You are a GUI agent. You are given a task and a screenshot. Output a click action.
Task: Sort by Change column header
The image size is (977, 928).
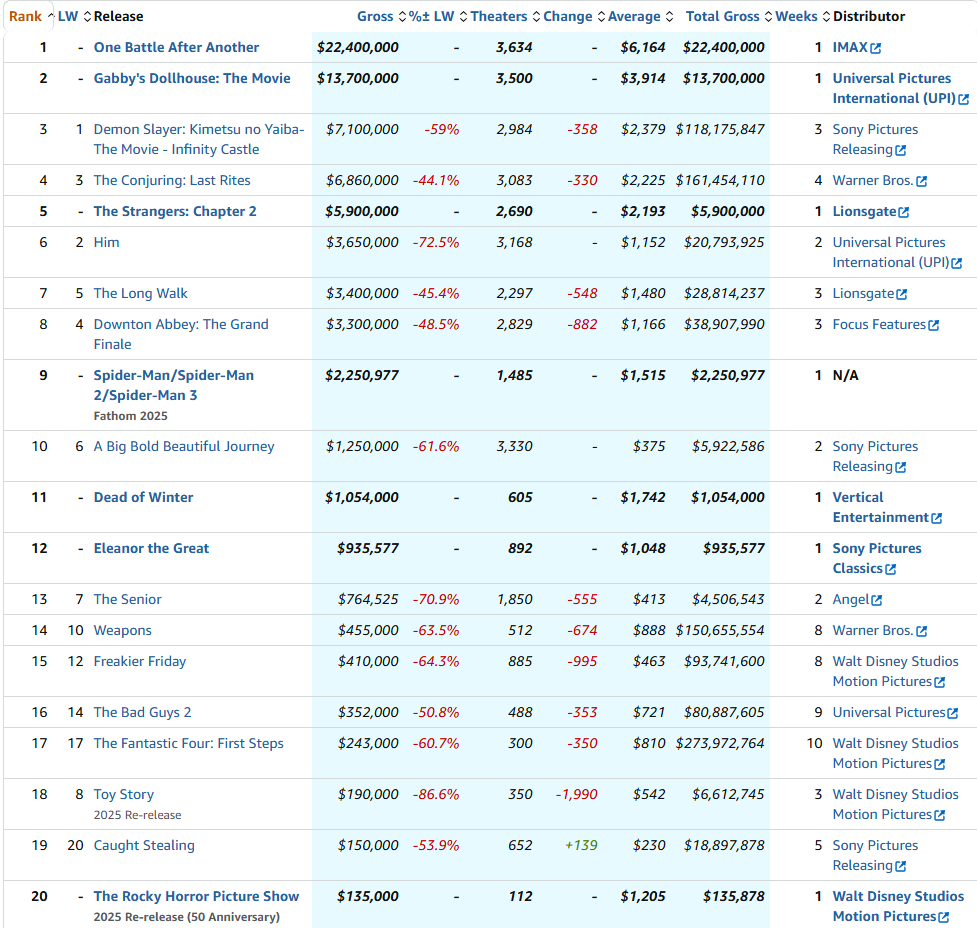[x=573, y=16]
